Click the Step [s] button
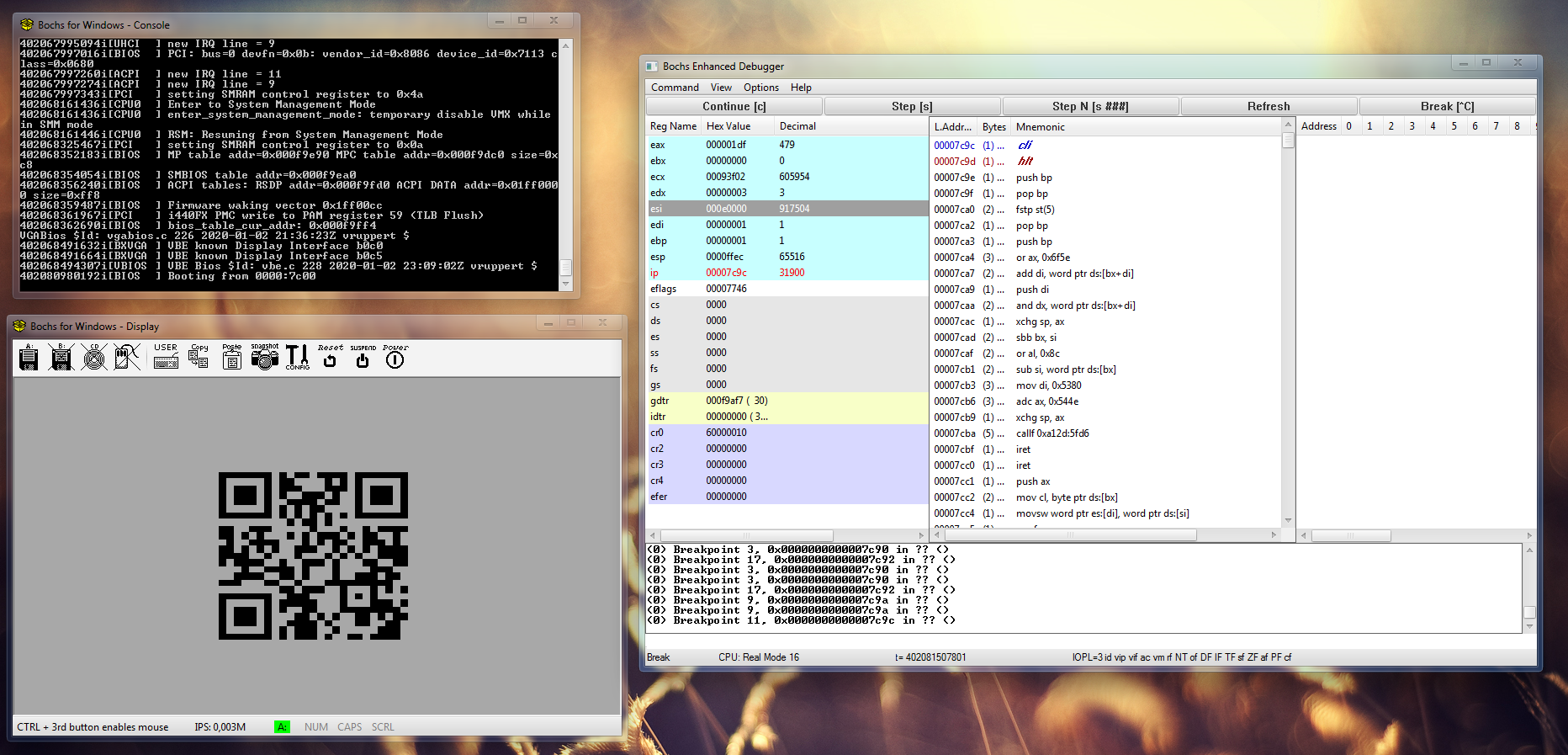The height and width of the screenshot is (755, 1568). pyautogui.click(x=912, y=106)
